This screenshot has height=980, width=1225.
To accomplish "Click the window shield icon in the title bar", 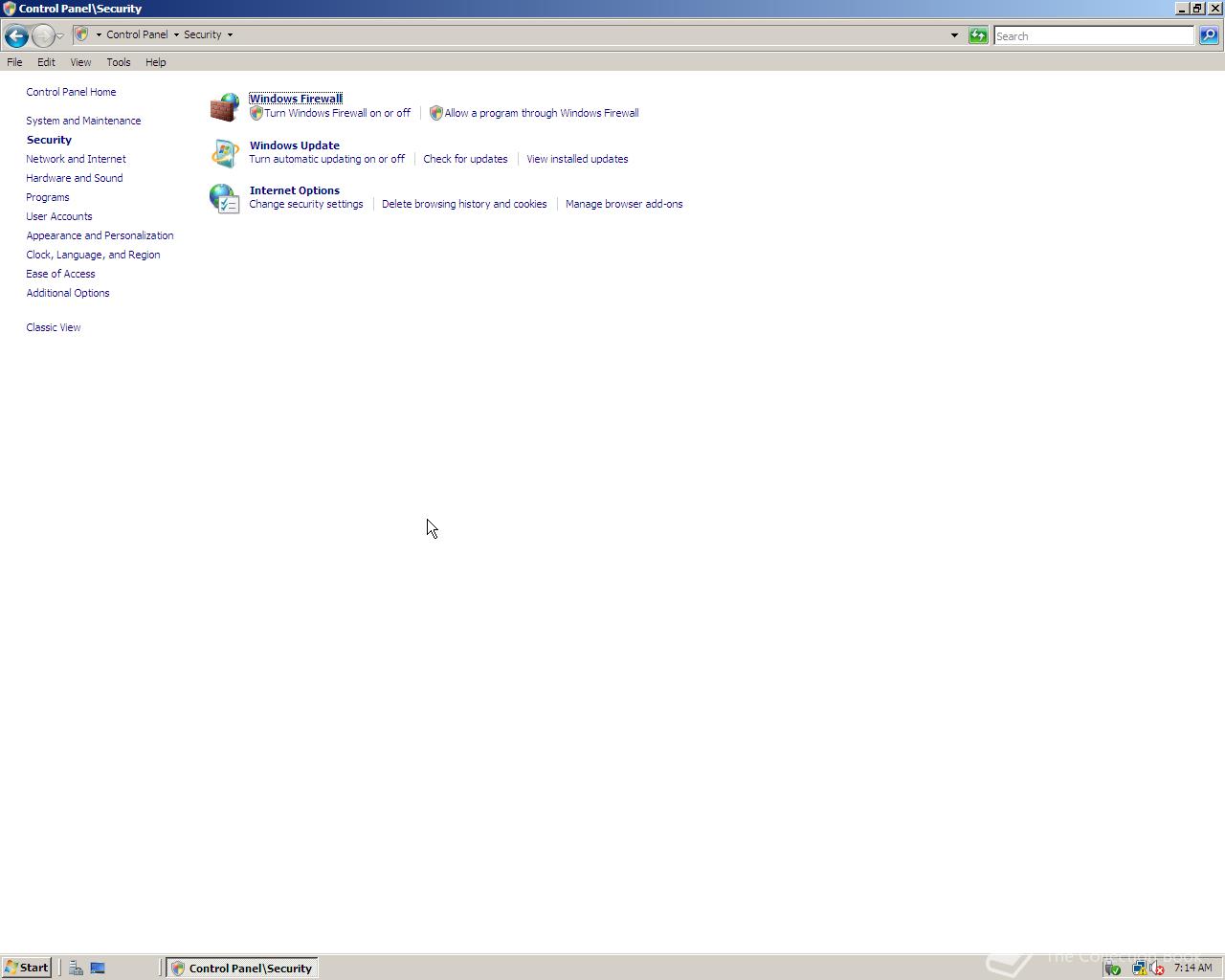I will pos(10,9).
